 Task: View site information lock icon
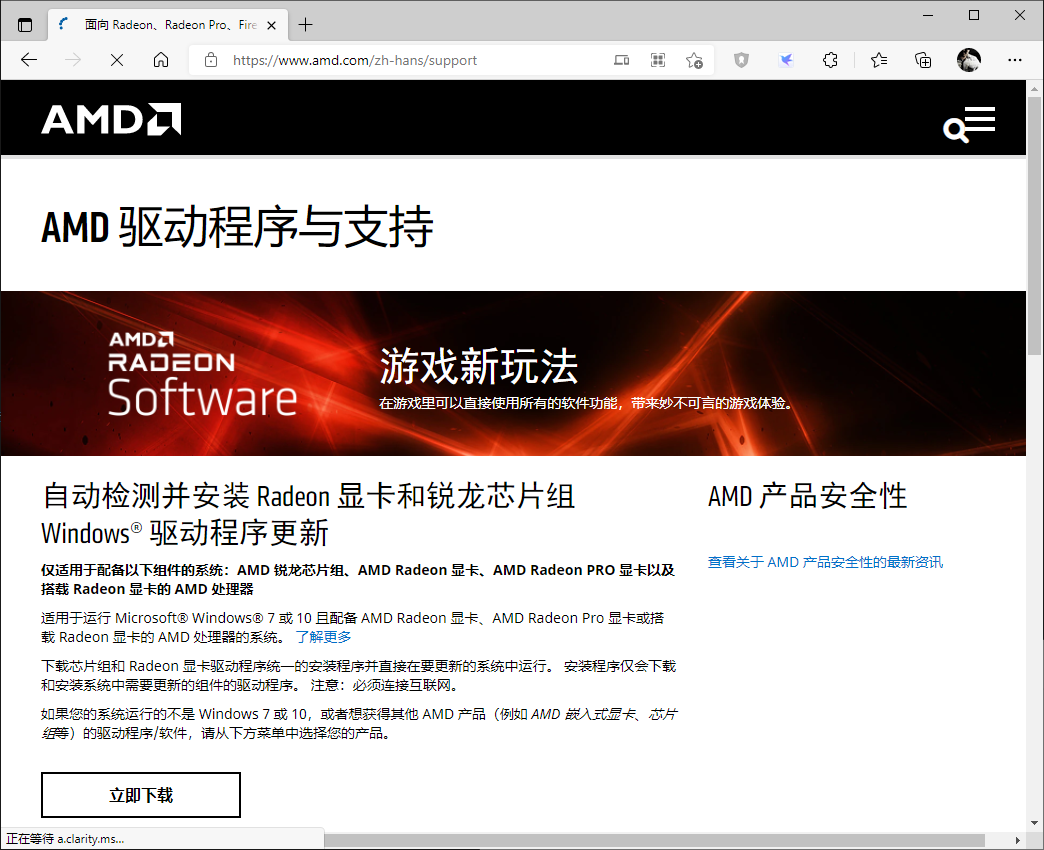pyautogui.click(x=211, y=61)
